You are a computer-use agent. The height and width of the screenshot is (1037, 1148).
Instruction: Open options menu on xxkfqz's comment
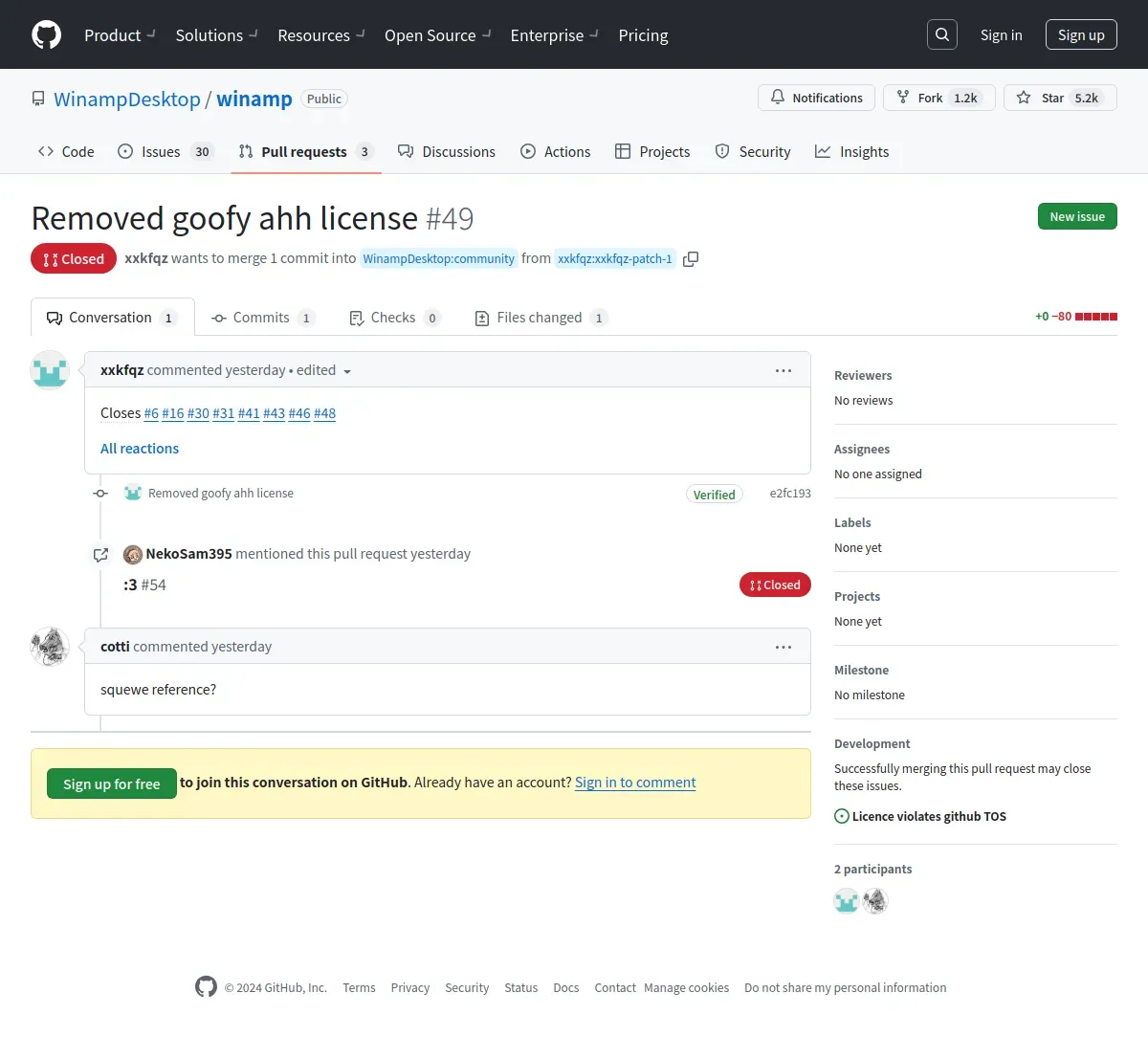pos(784,370)
